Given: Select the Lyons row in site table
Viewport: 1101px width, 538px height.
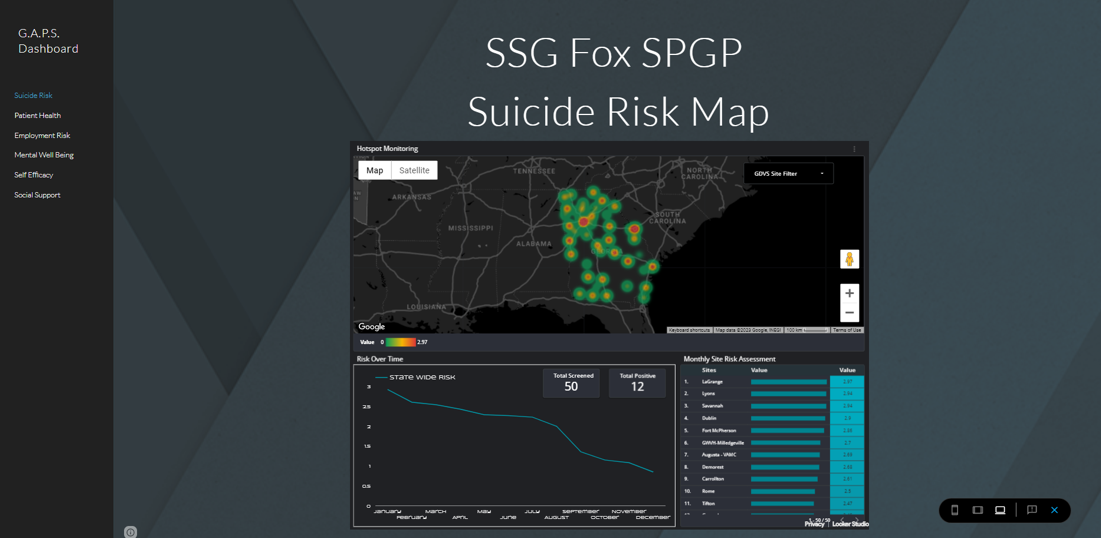Looking at the screenshot, I should (x=772, y=394).
